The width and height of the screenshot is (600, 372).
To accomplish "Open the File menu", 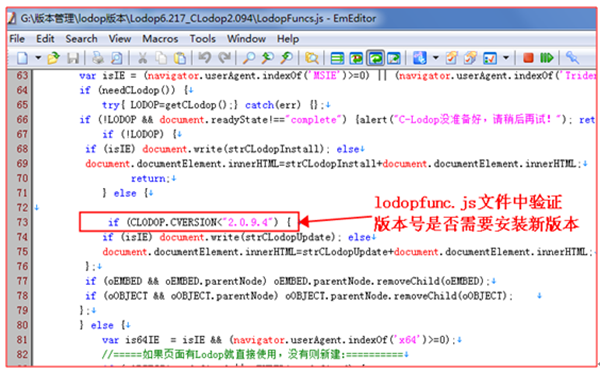I will point(17,39).
